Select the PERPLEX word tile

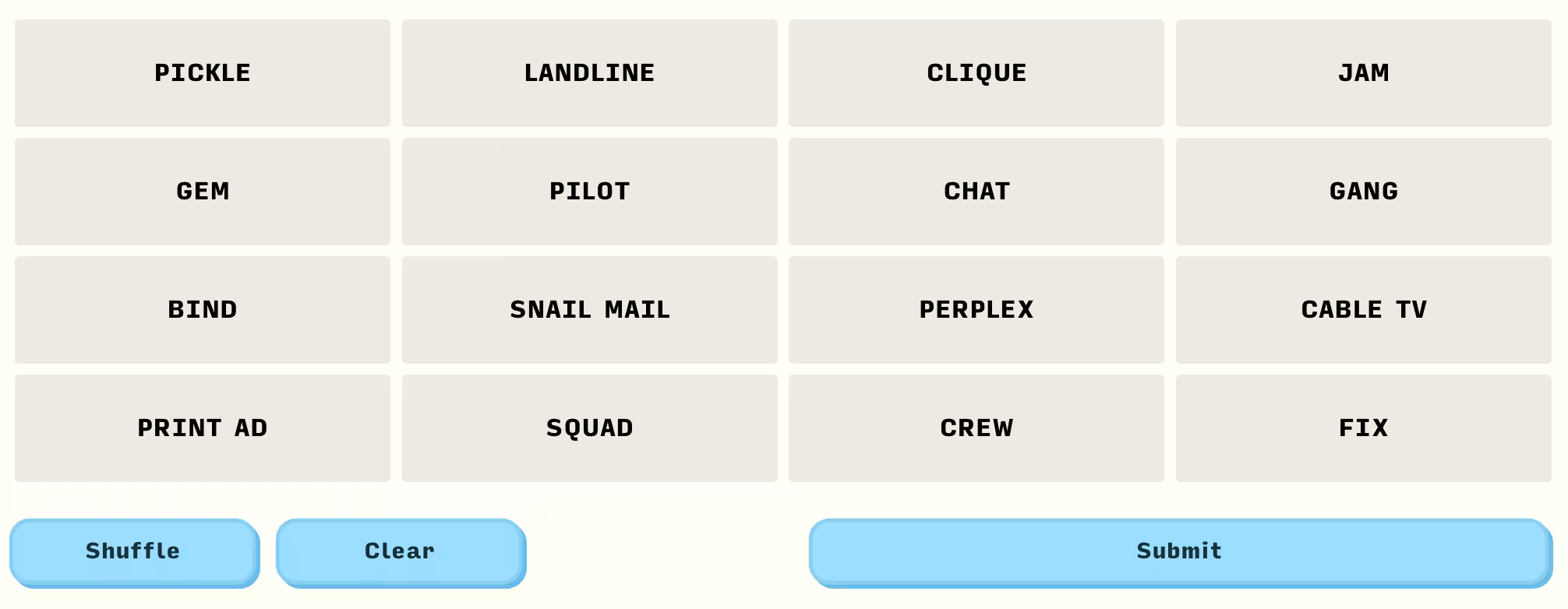[x=976, y=310]
